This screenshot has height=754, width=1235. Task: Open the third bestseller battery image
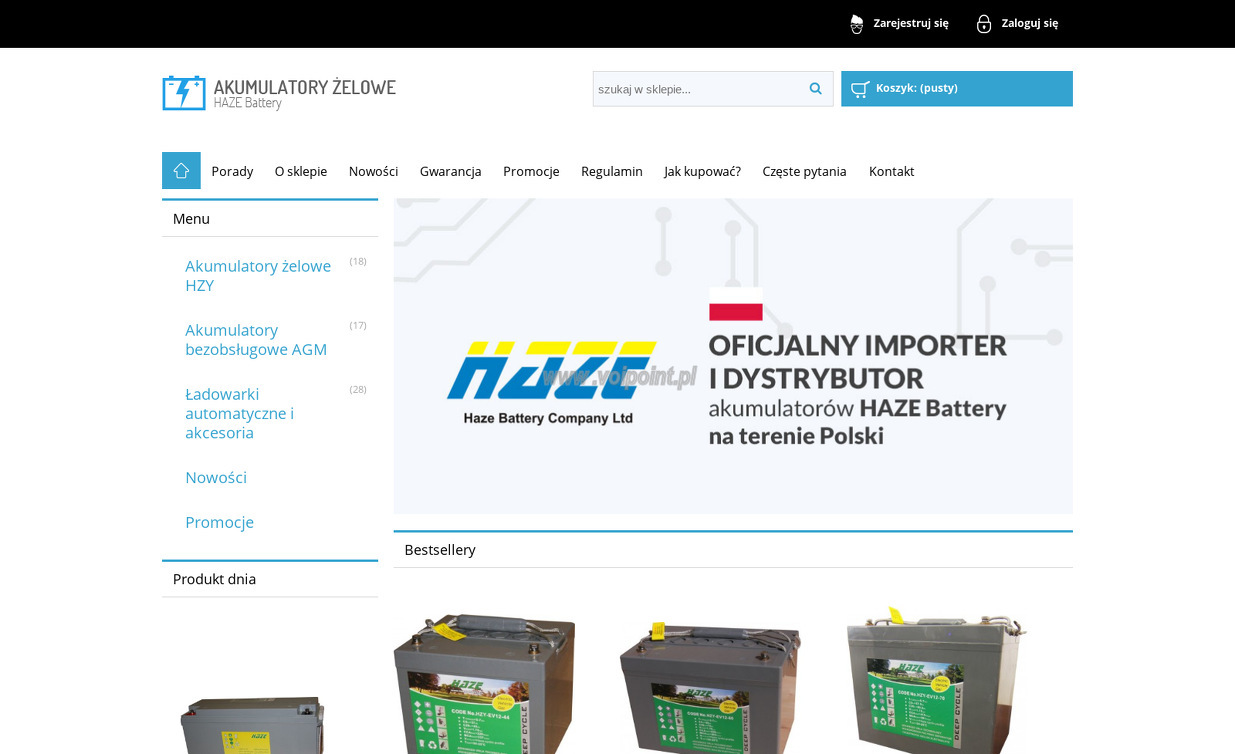click(936, 680)
